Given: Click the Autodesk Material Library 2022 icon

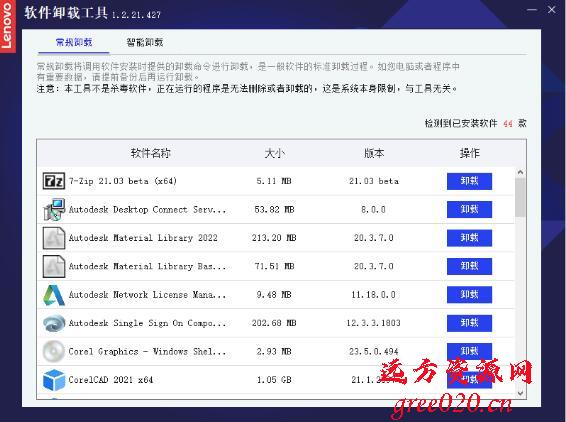Looking at the screenshot, I should click(x=54, y=238).
